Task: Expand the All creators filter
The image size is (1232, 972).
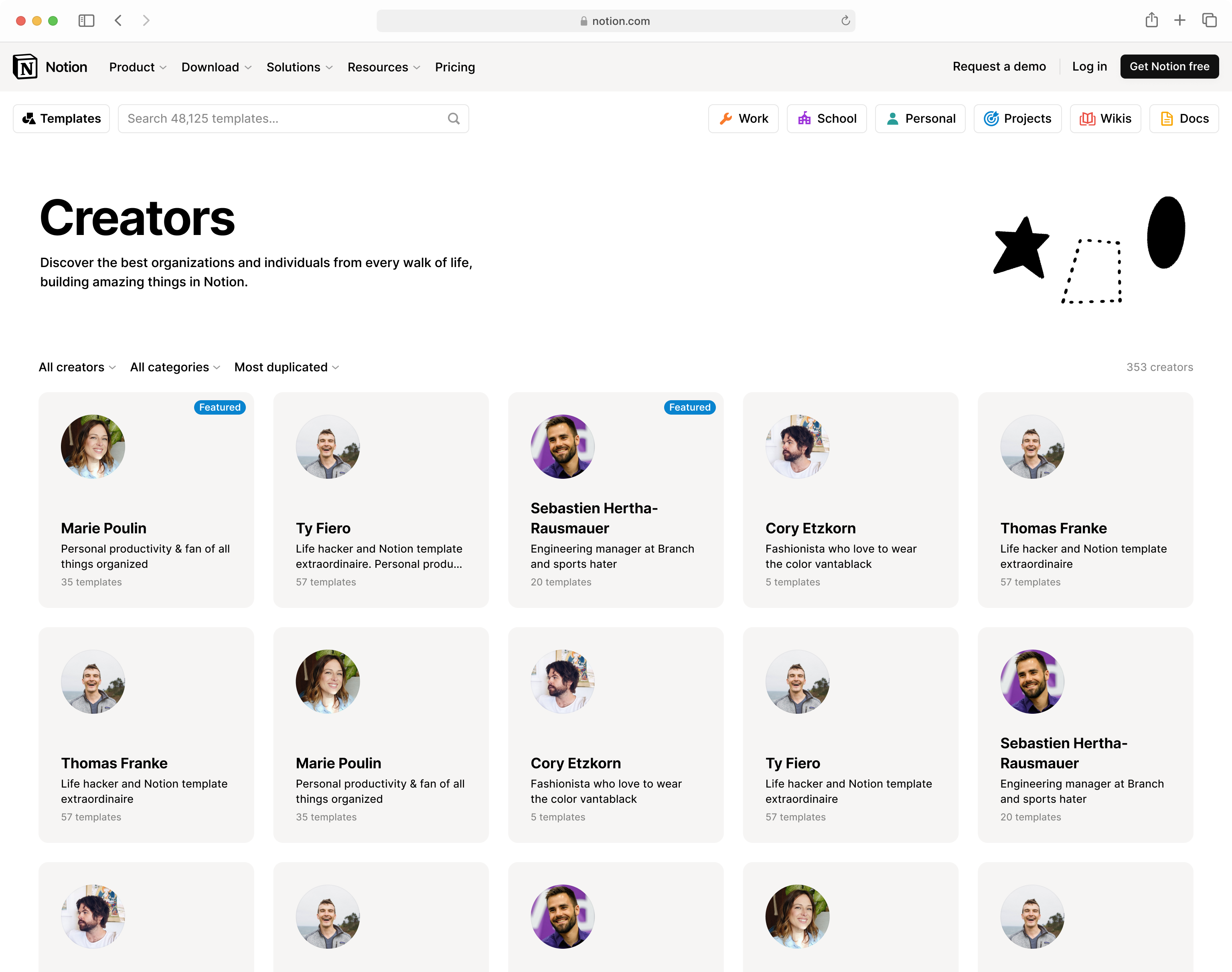Action: [77, 367]
